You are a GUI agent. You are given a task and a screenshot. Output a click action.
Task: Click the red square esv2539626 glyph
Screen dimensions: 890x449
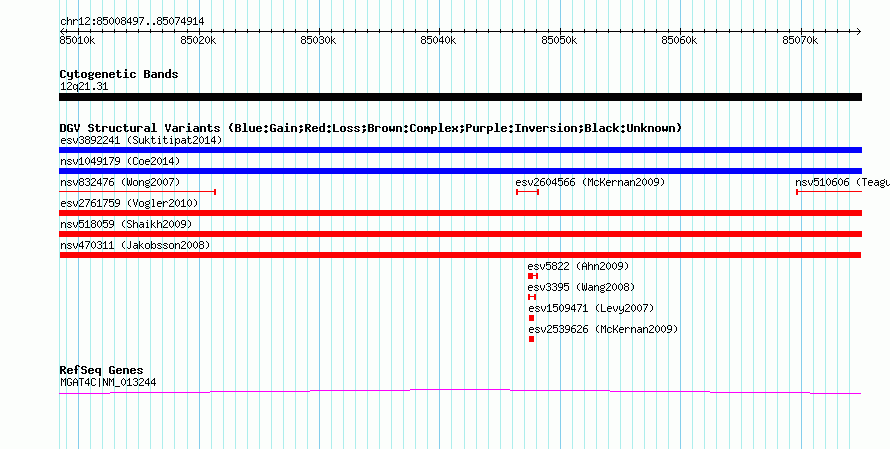[x=531, y=339]
